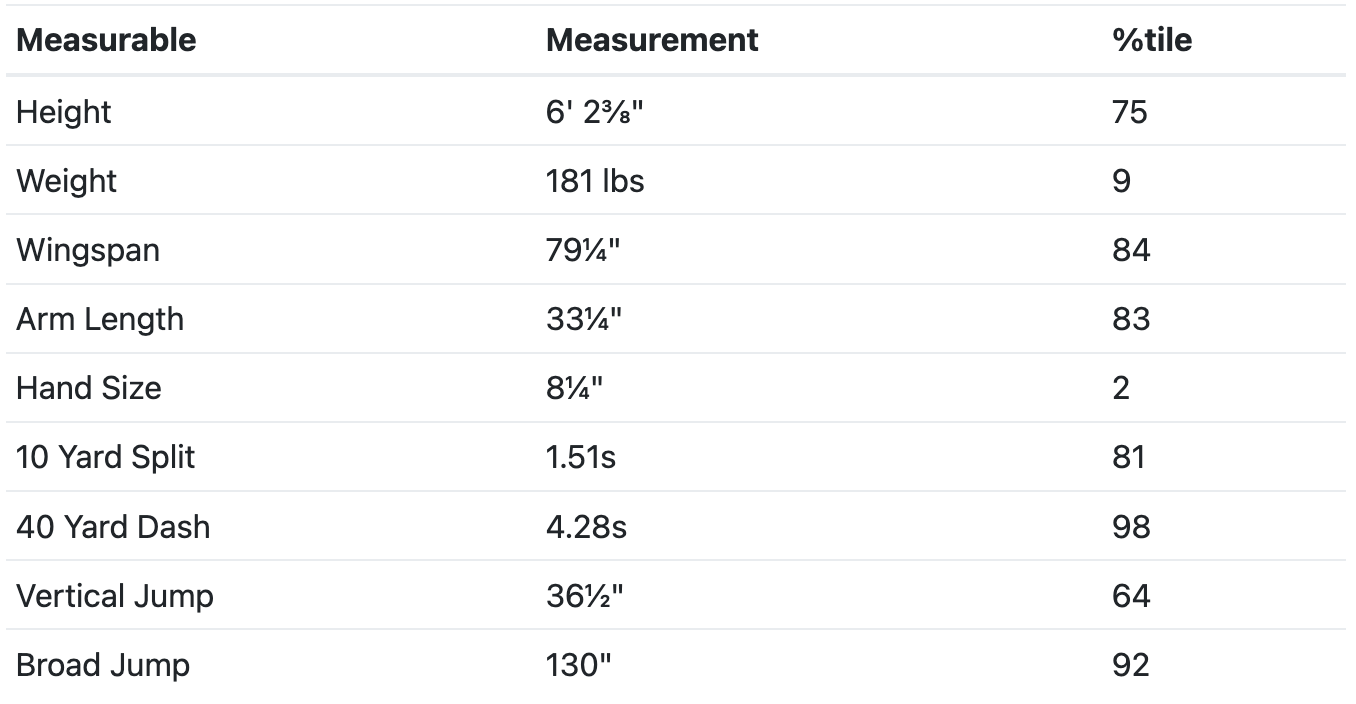Click the 130" broad jump value
This screenshot has width=1356, height=704.
click(578, 665)
